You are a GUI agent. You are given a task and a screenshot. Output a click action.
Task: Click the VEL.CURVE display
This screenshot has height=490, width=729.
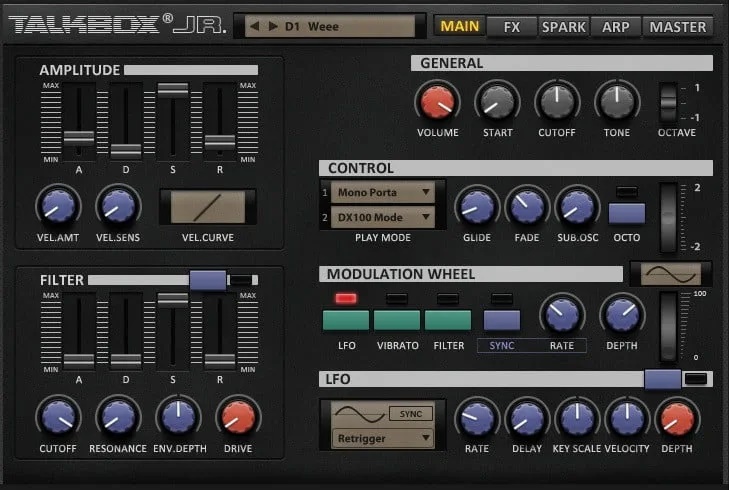(x=208, y=207)
